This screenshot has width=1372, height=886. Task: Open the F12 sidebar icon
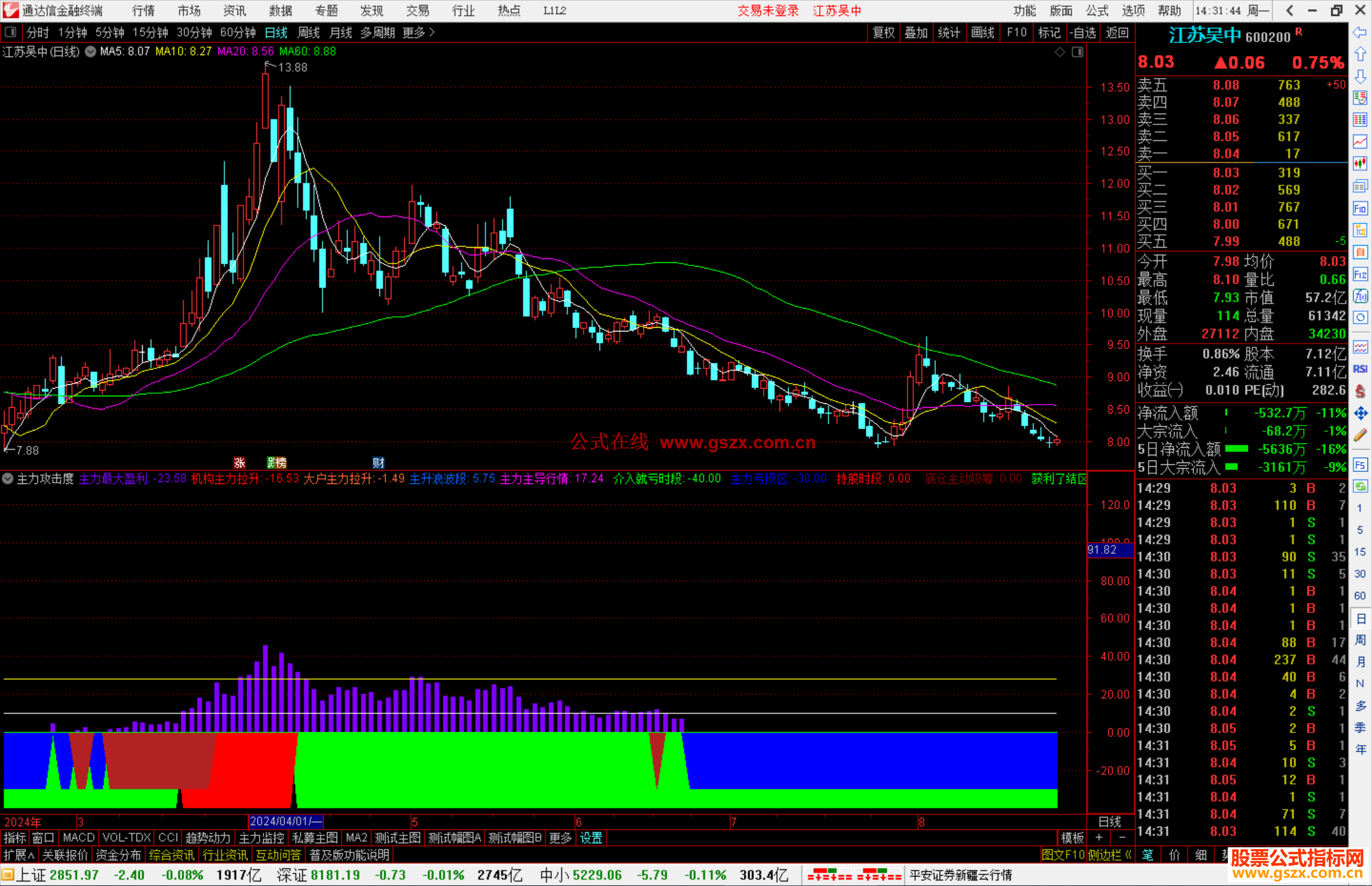tap(1360, 274)
